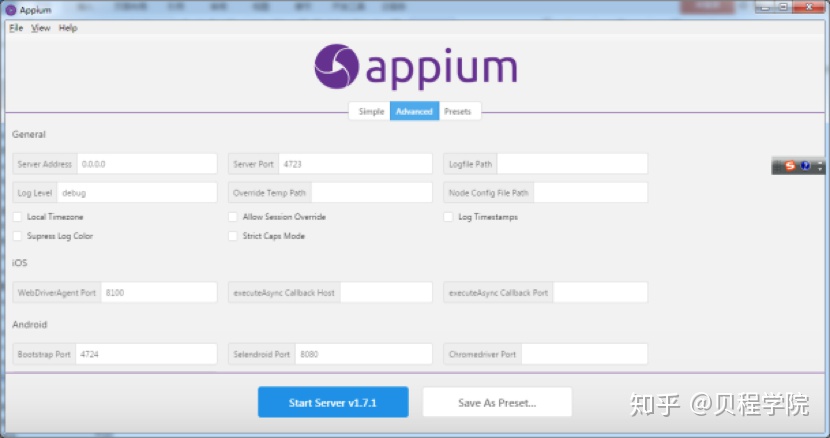This screenshot has width=830, height=438.
Task: Start the Appium server v1.7.1
Action: [x=333, y=403]
